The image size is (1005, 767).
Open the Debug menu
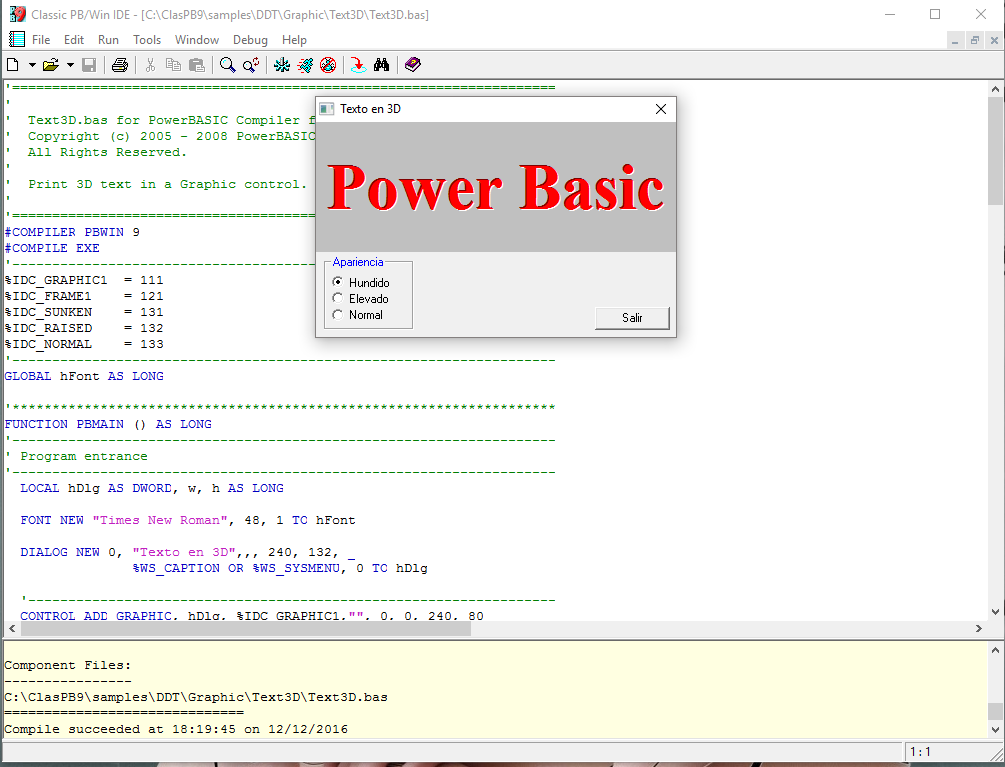click(250, 40)
